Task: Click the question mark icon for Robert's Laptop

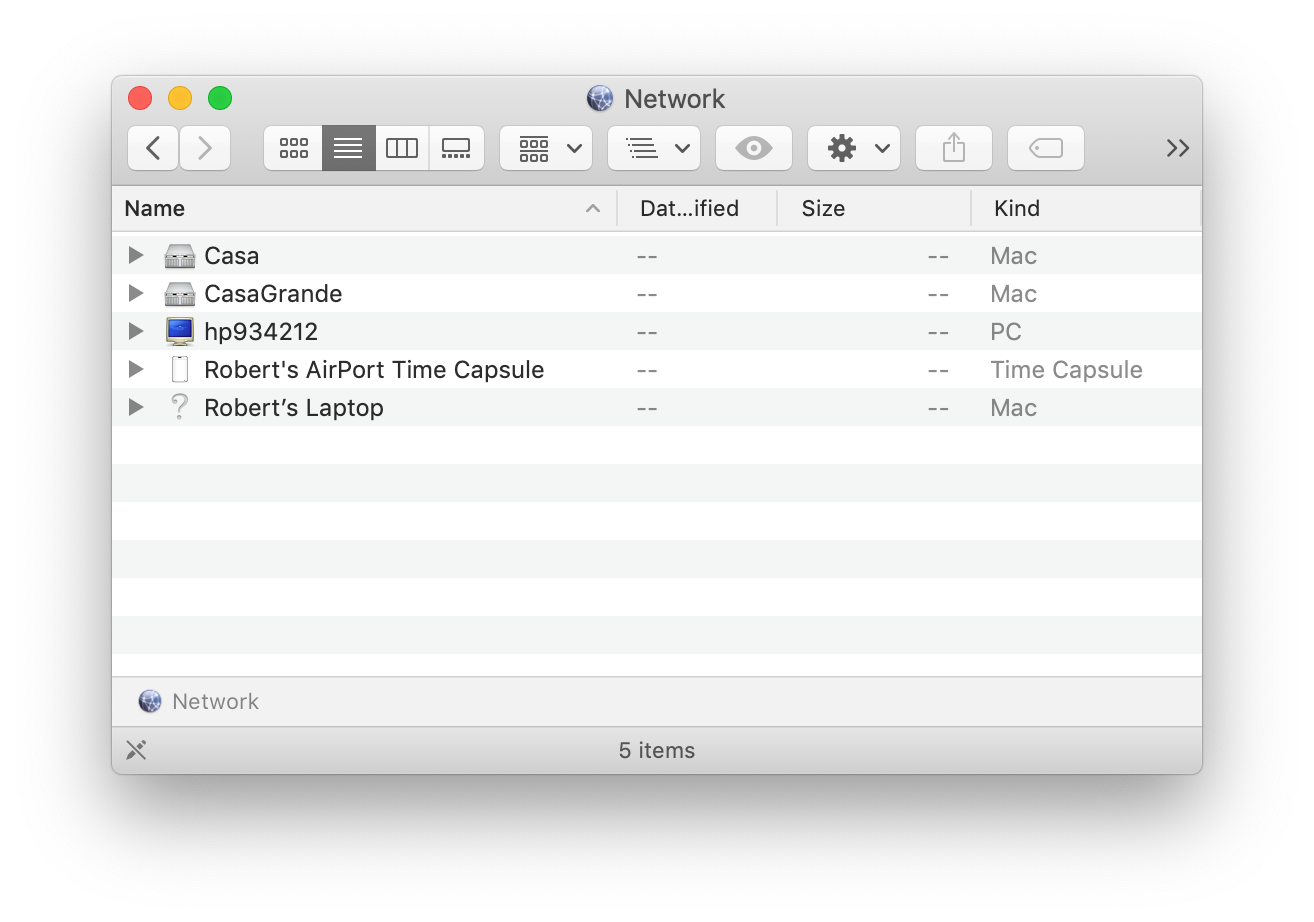Action: click(180, 407)
